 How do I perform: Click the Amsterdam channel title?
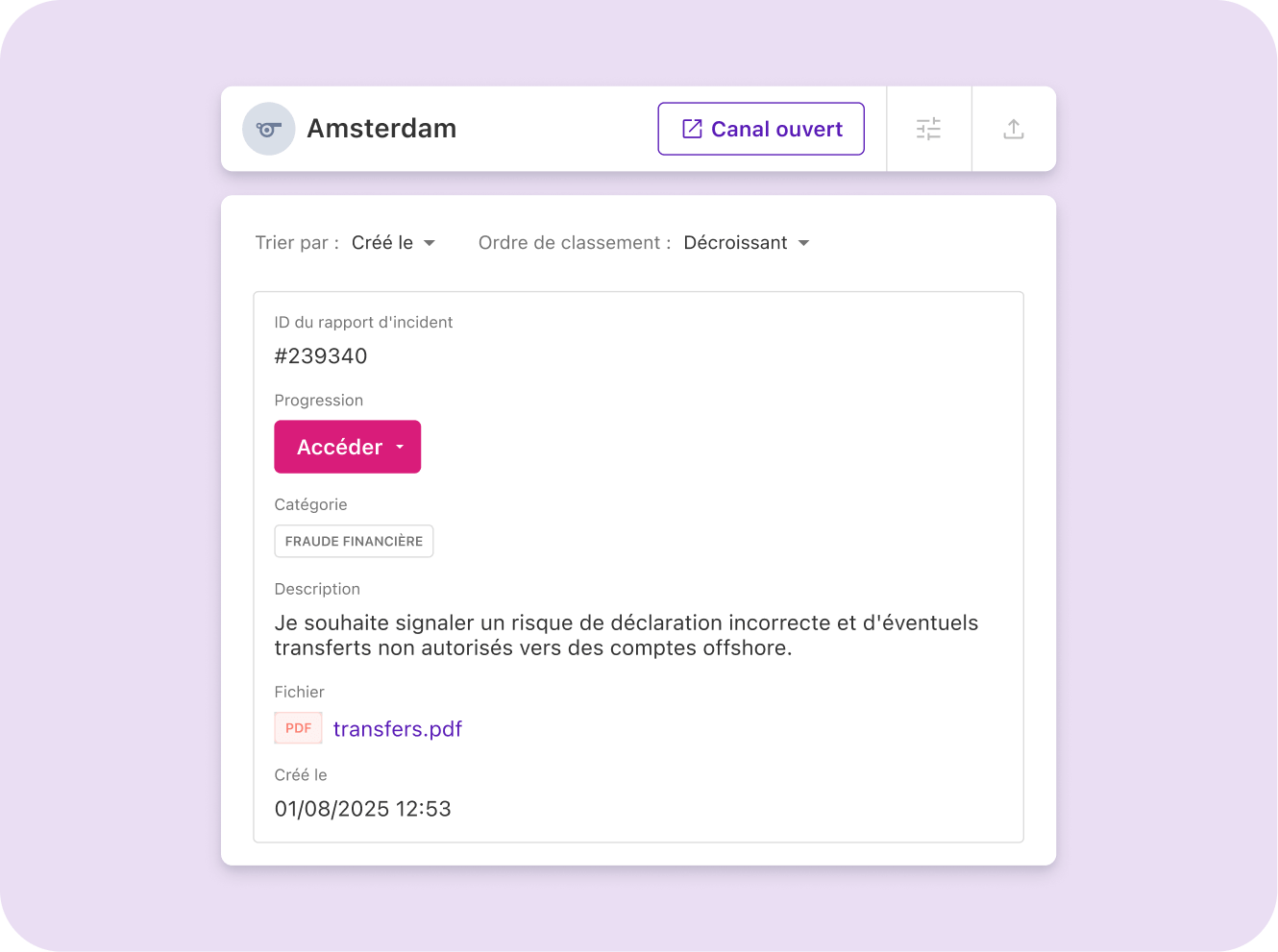pos(381,129)
